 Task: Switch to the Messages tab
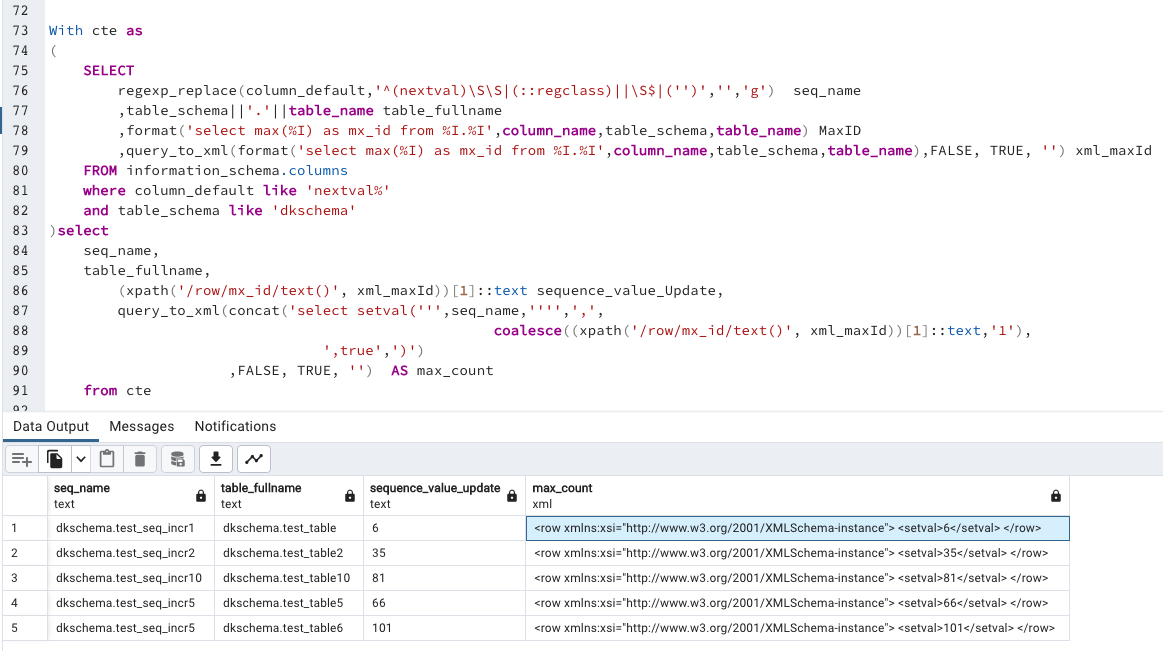(x=141, y=426)
